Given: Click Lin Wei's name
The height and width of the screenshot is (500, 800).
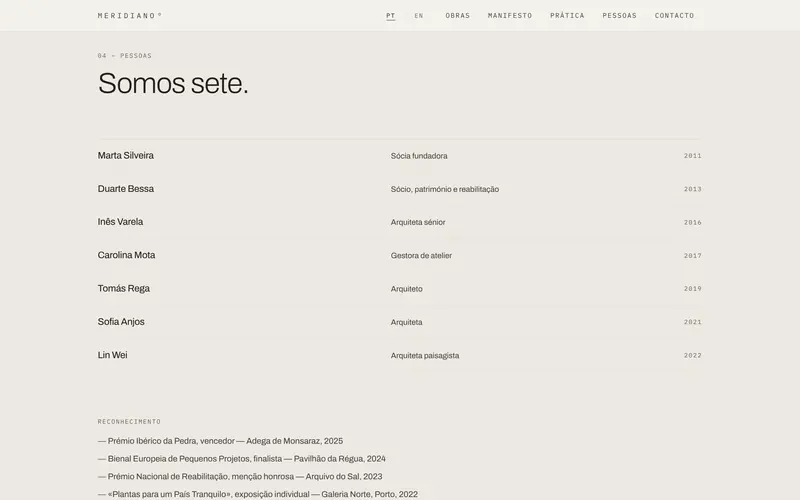Looking at the screenshot, I should click(x=112, y=355).
